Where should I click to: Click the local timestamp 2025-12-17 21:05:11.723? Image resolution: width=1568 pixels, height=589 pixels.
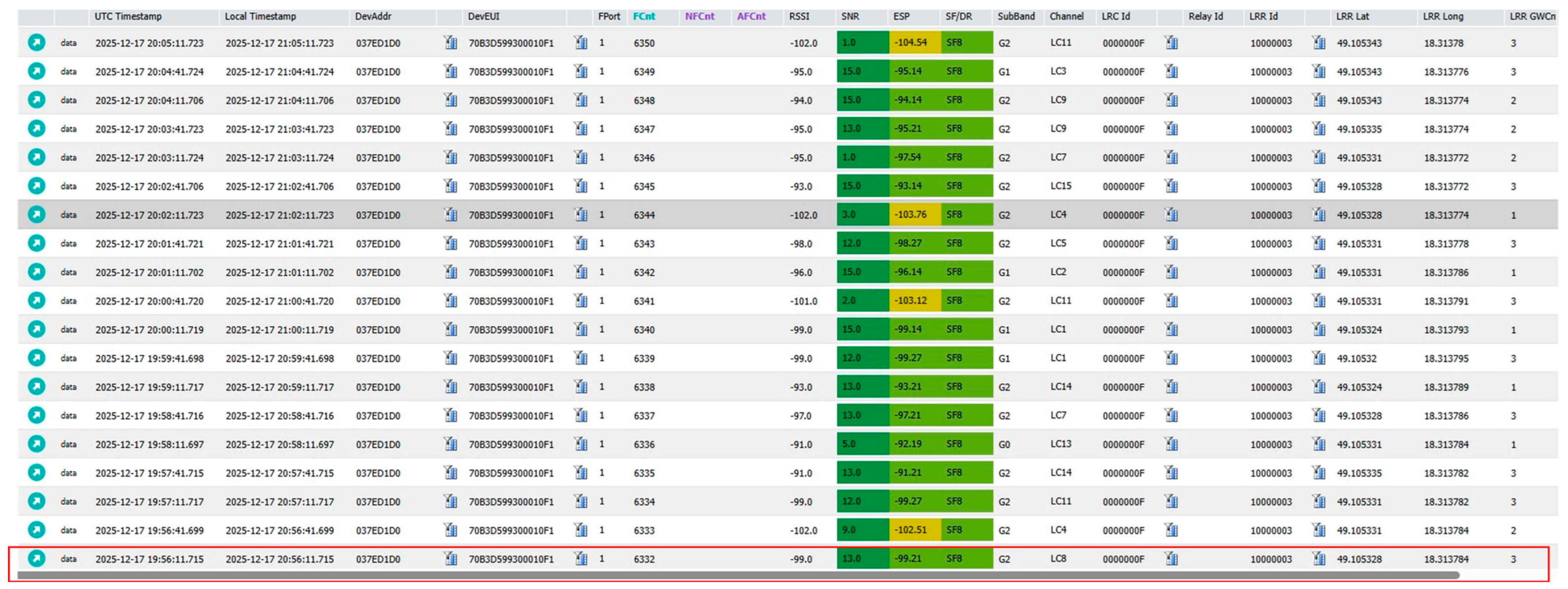click(279, 43)
